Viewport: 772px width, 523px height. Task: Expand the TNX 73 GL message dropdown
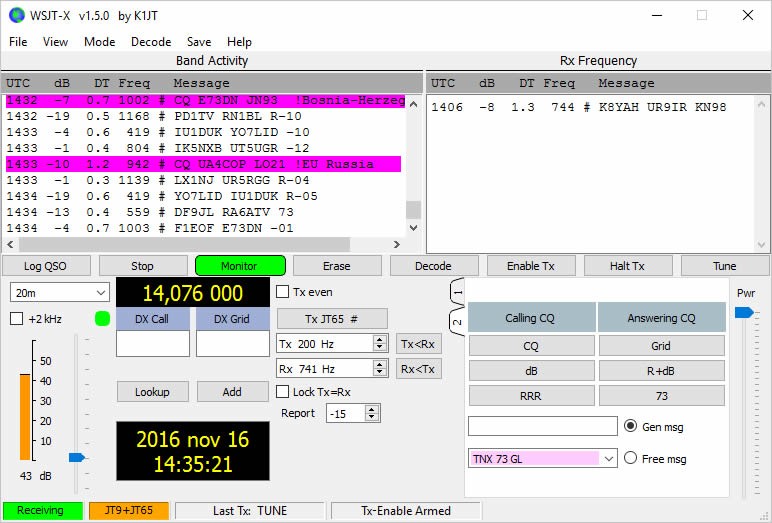point(609,458)
